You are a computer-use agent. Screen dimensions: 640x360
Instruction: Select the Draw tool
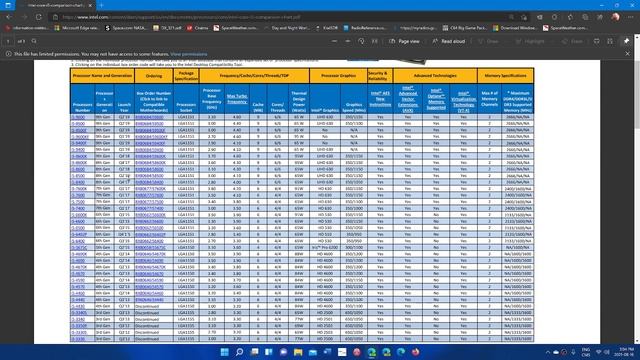[x=488, y=41]
